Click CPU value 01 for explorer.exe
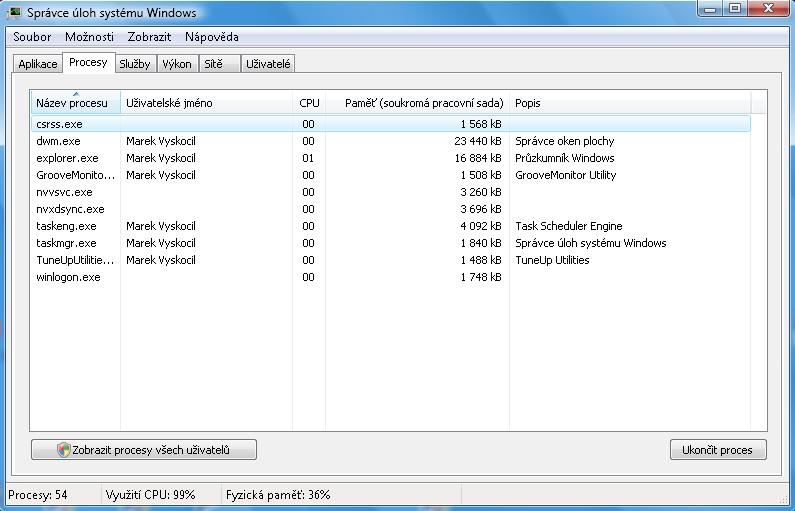795x511 pixels. [308, 158]
